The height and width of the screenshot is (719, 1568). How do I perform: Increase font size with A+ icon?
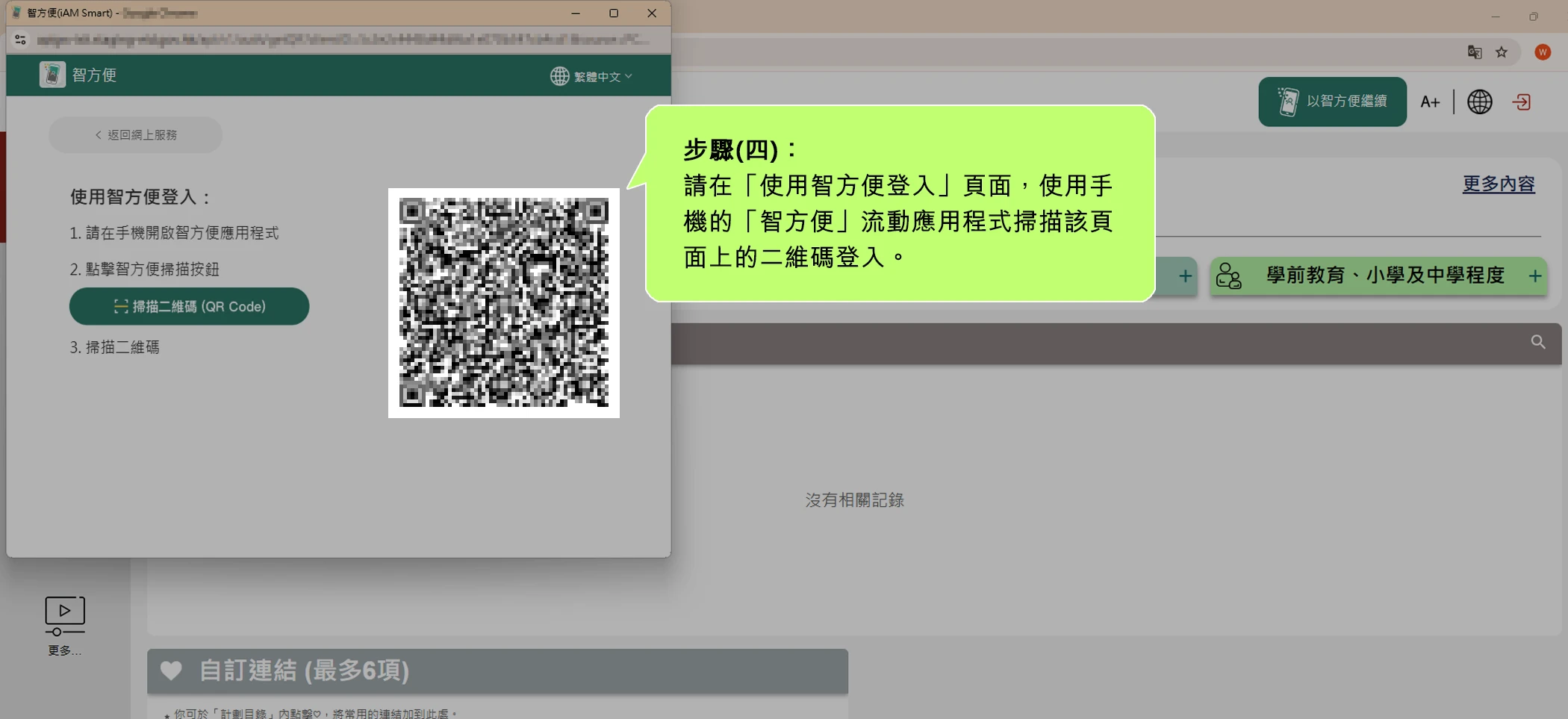pos(1430,102)
